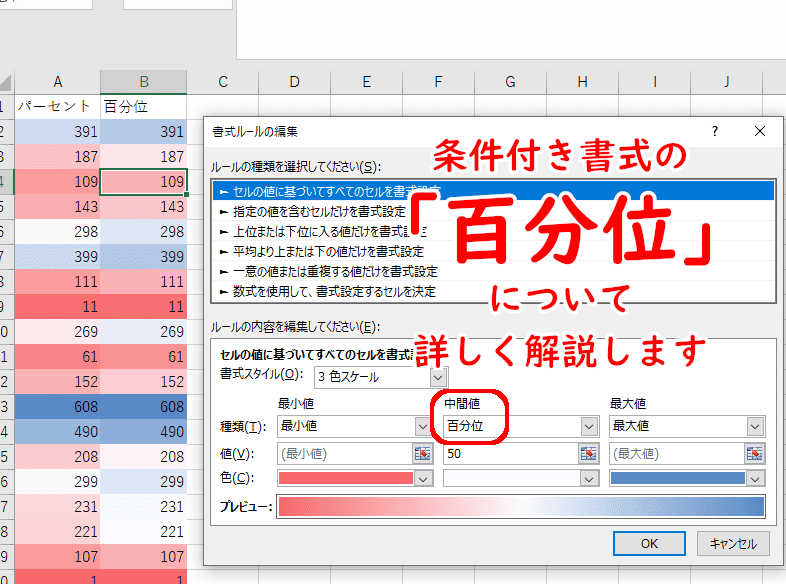Image resolution: width=786 pixels, height=584 pixels.
Task: Click the パーセント header cell
Action: pos(58,106)
